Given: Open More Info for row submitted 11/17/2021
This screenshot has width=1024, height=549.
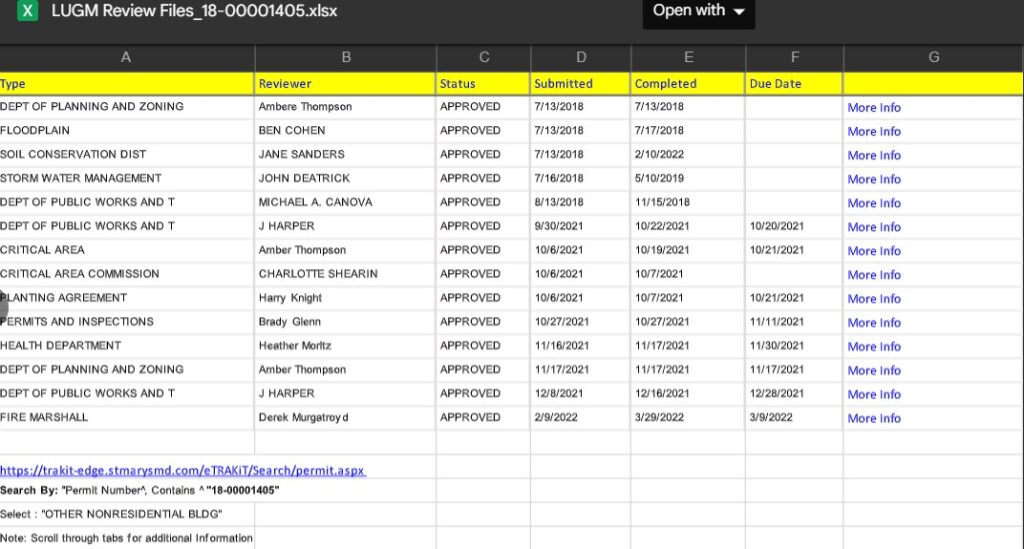Looking at the screenshot, I should (874, 370).
